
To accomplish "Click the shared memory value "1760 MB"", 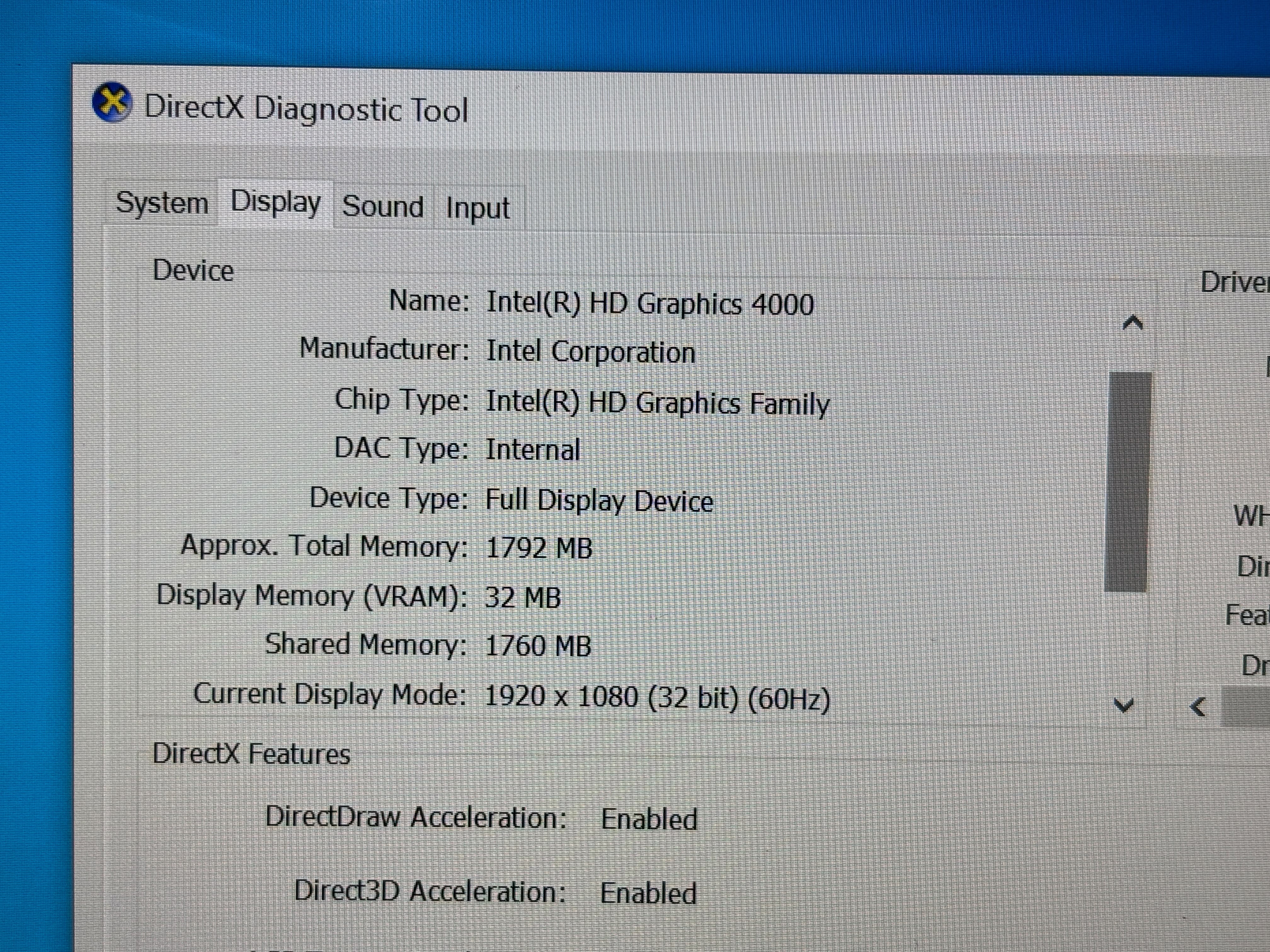I will click(x=538, y=647).
